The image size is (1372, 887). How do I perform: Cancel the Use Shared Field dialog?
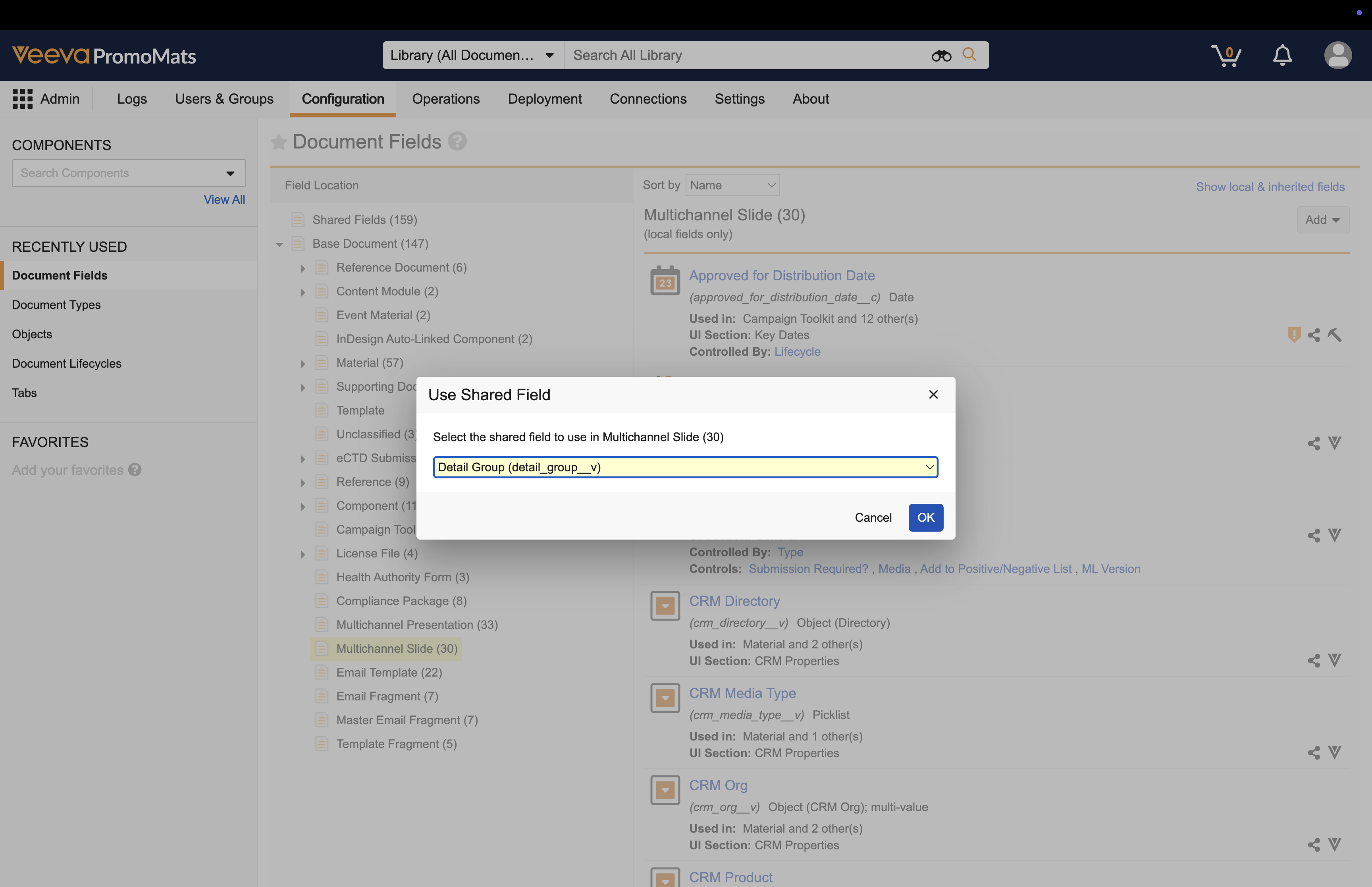(x=873, y=518)
